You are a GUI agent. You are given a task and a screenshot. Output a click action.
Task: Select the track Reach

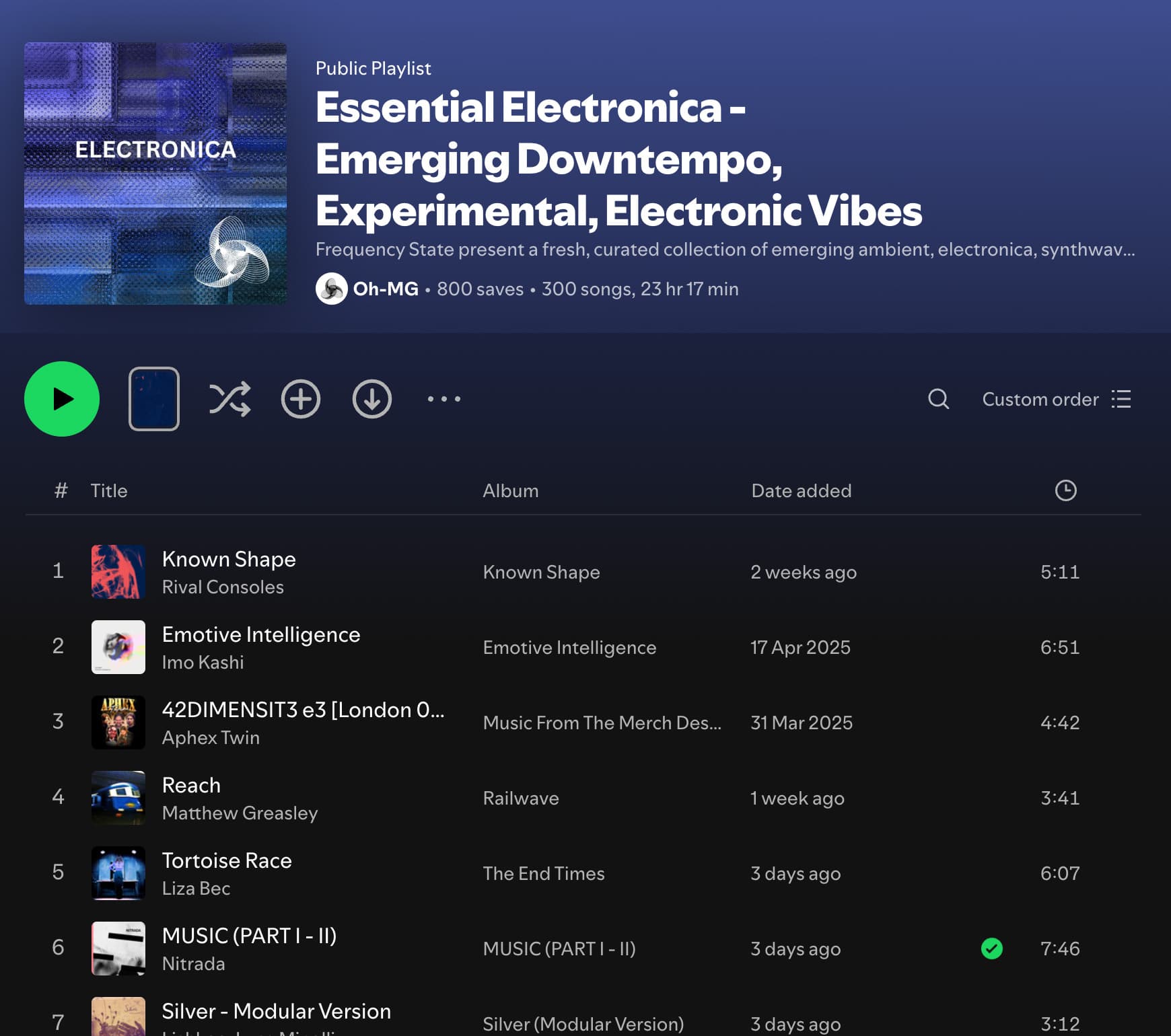[191, 785]
